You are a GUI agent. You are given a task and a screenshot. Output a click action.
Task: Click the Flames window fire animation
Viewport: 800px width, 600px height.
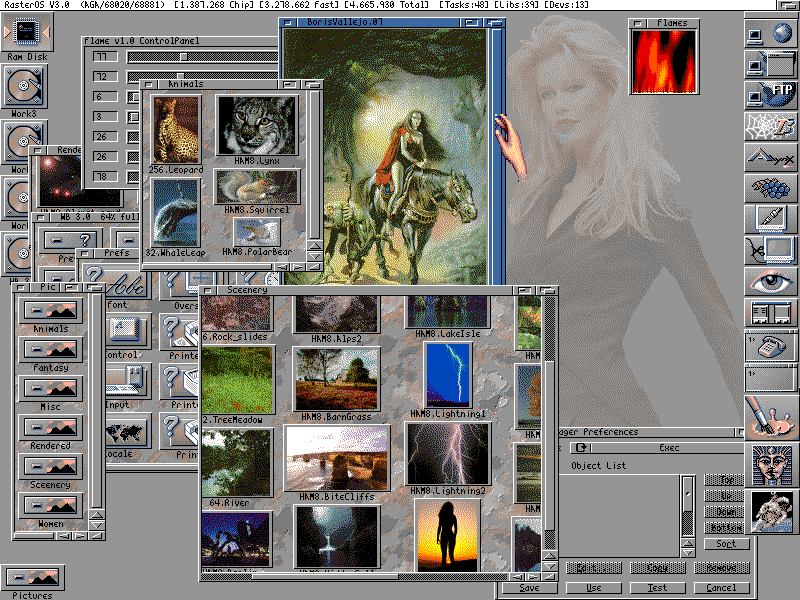click(663, 62)
